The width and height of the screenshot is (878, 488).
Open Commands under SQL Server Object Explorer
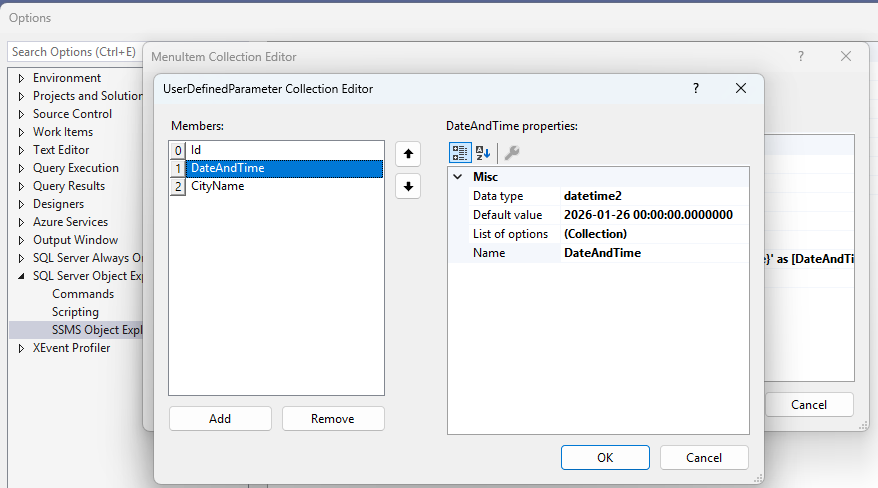pyautogui.click(x=83, y=294)
